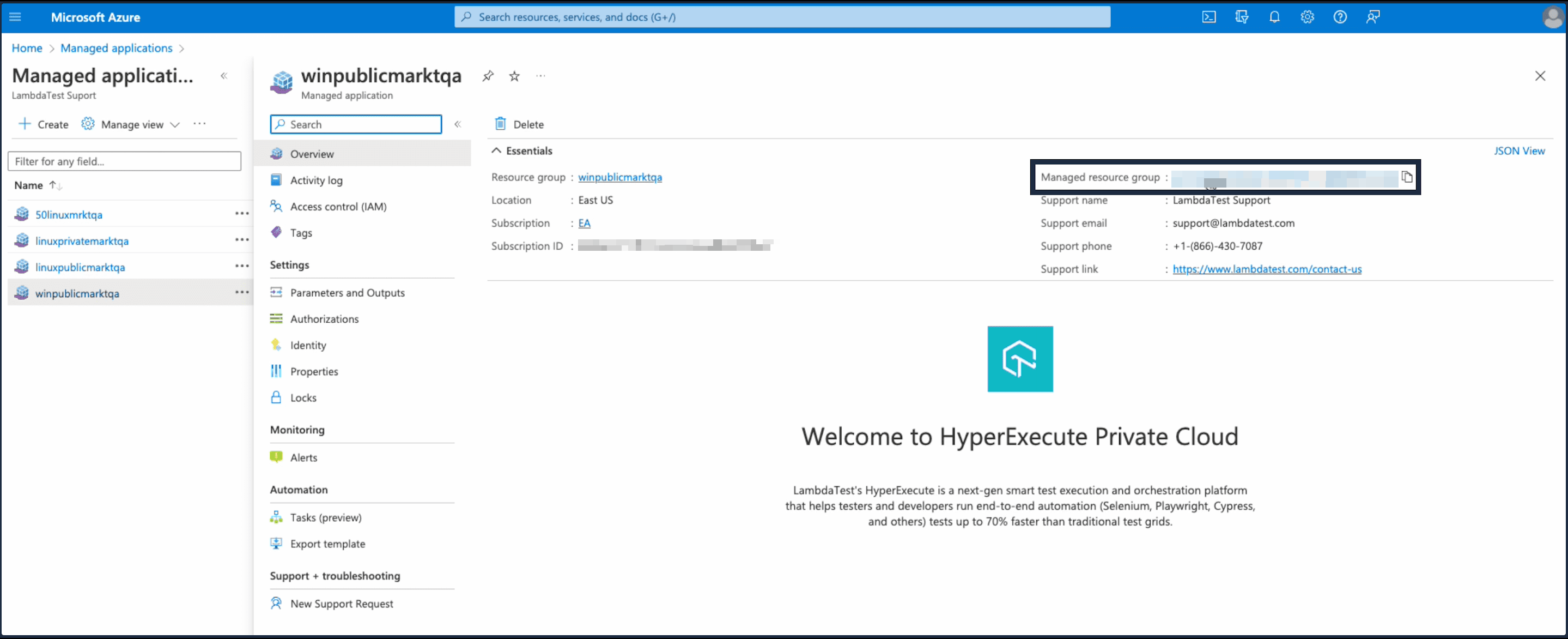The width and height of the screenshot is (1568, 639).
Task: Select Activity log menu item
Action: (x=316, y=180)
